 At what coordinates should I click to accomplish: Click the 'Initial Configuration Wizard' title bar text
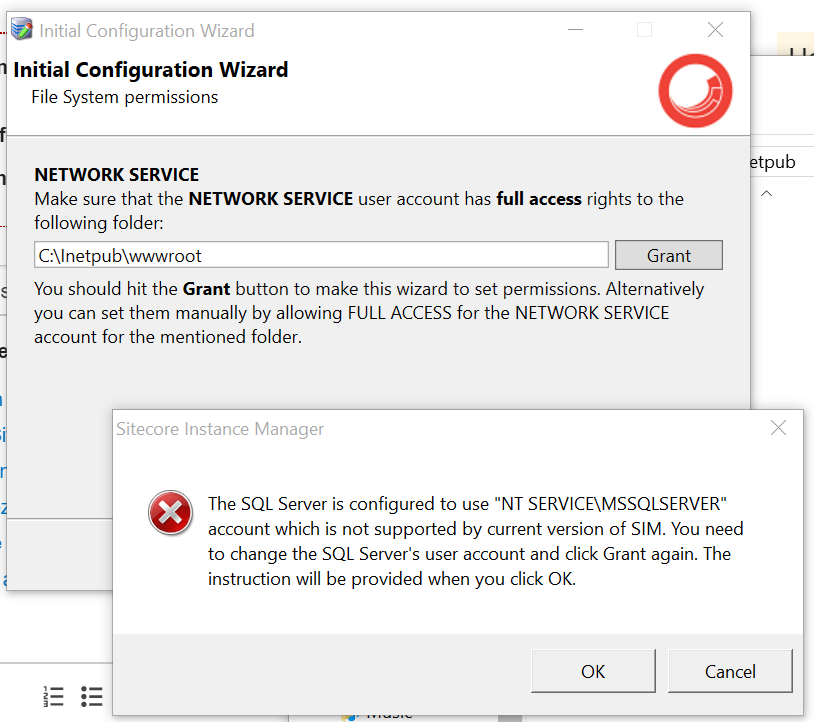pyautogui.click(x=147, y=31)
